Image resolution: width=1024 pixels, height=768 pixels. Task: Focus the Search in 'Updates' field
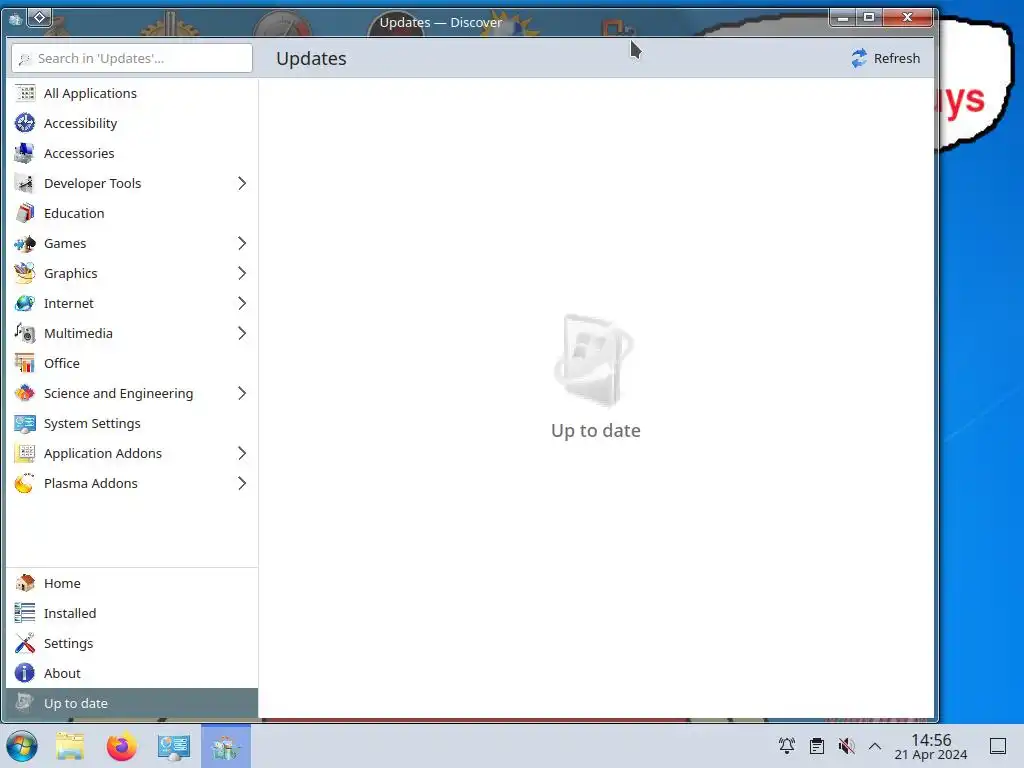pyautogui.click(x=132, y=58)
